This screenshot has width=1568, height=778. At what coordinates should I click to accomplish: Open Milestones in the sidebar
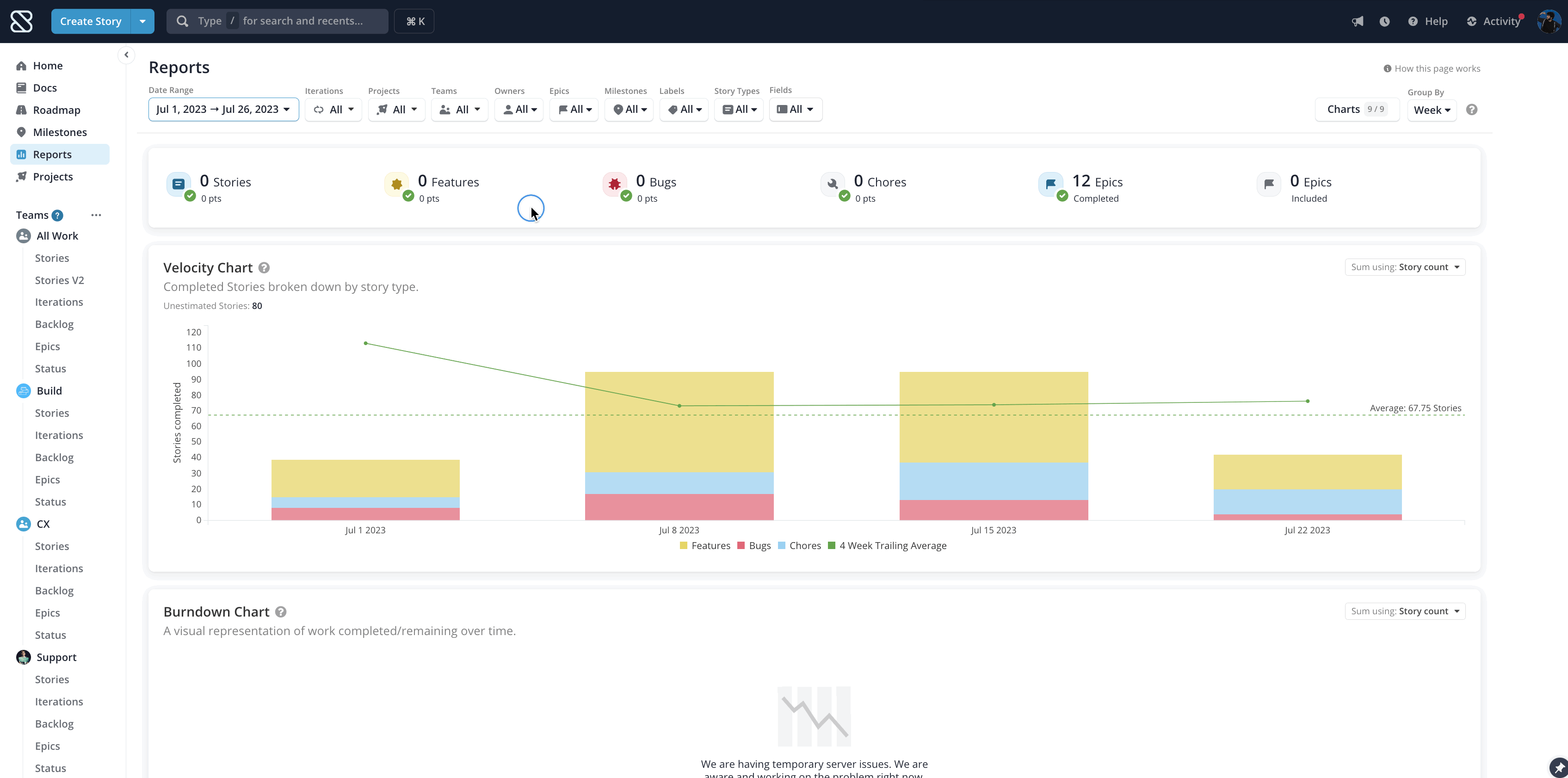[x=60, y=132]
